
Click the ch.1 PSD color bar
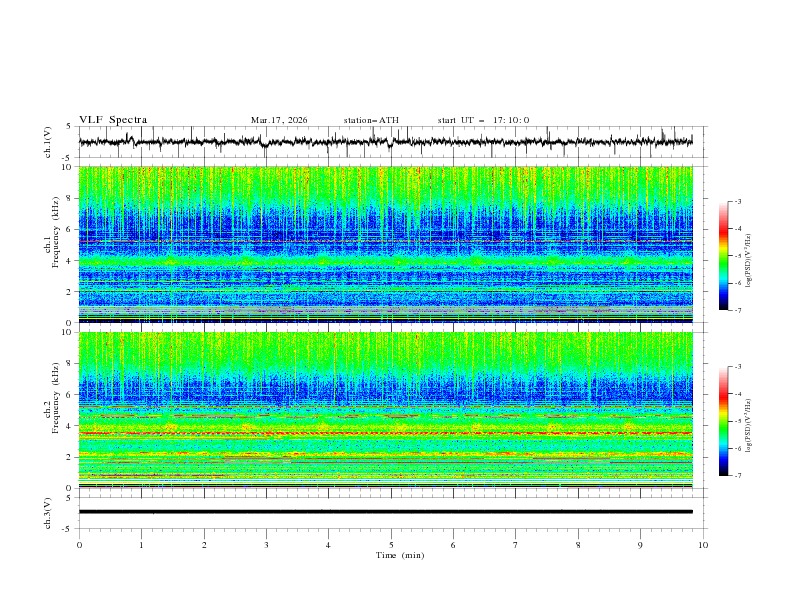tap(724, 256)
